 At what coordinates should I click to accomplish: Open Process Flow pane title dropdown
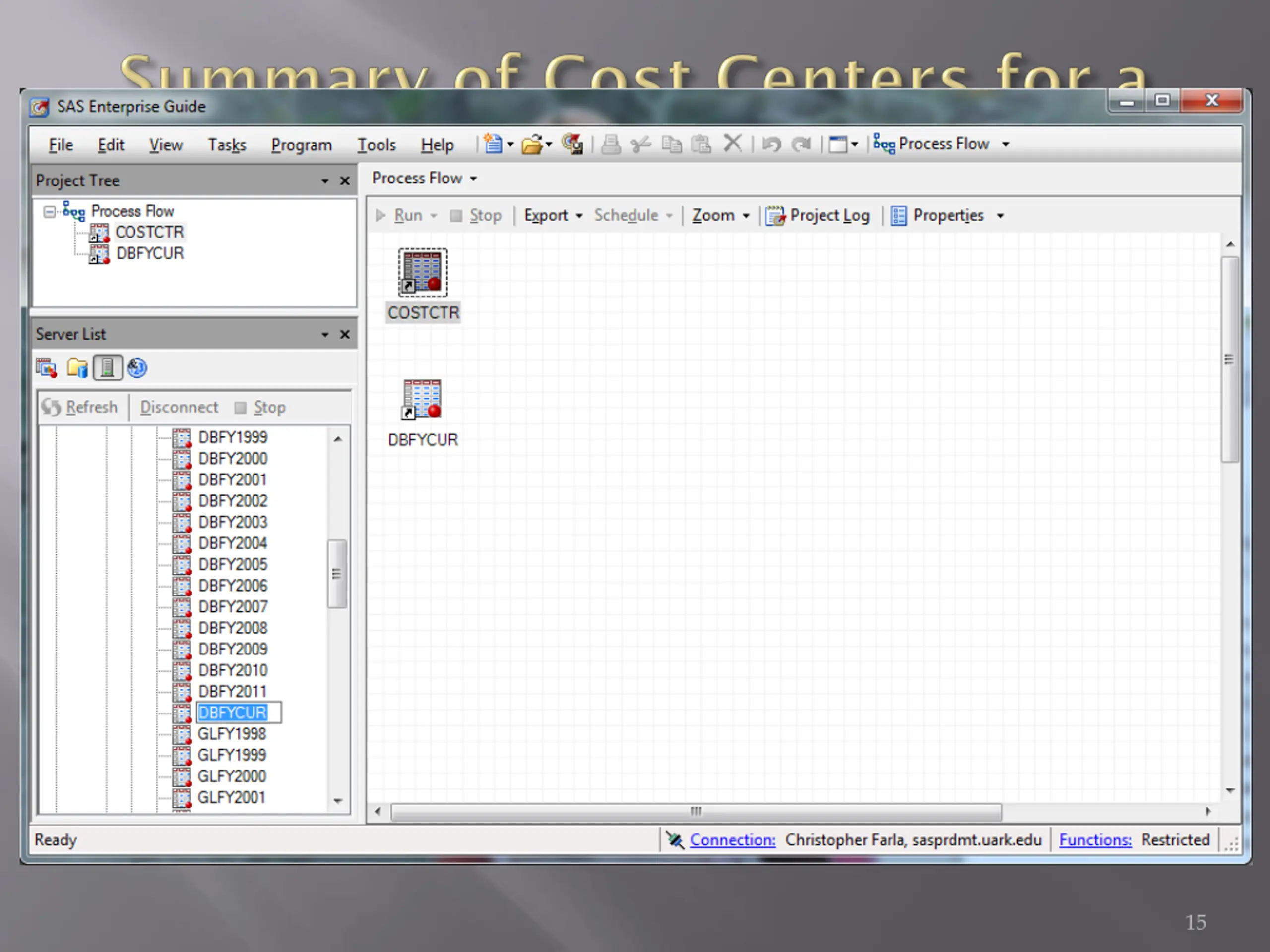point(473,179)
